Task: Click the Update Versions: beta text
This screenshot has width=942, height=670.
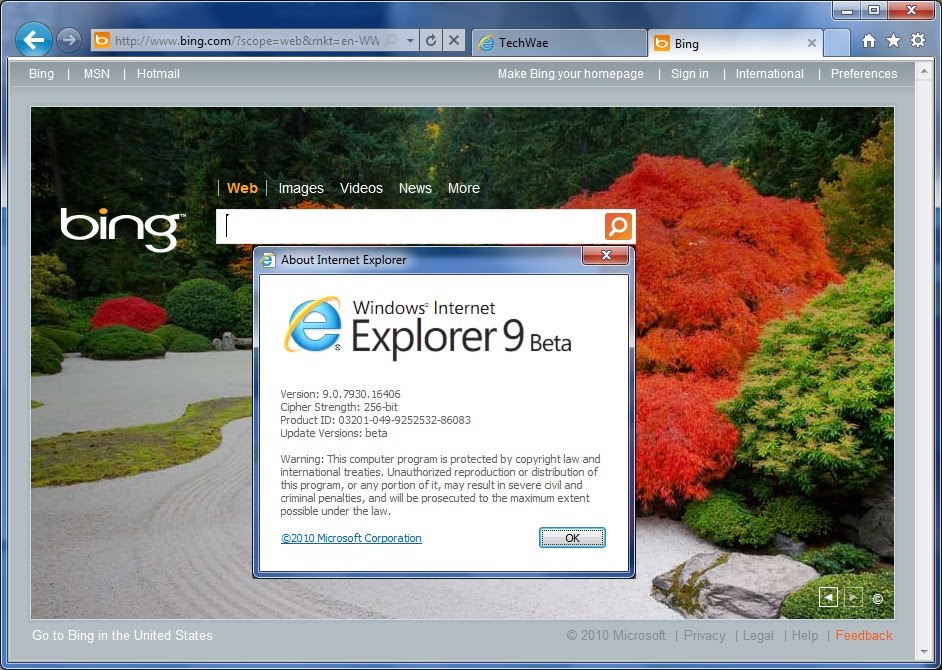Action: pos(333,433)
